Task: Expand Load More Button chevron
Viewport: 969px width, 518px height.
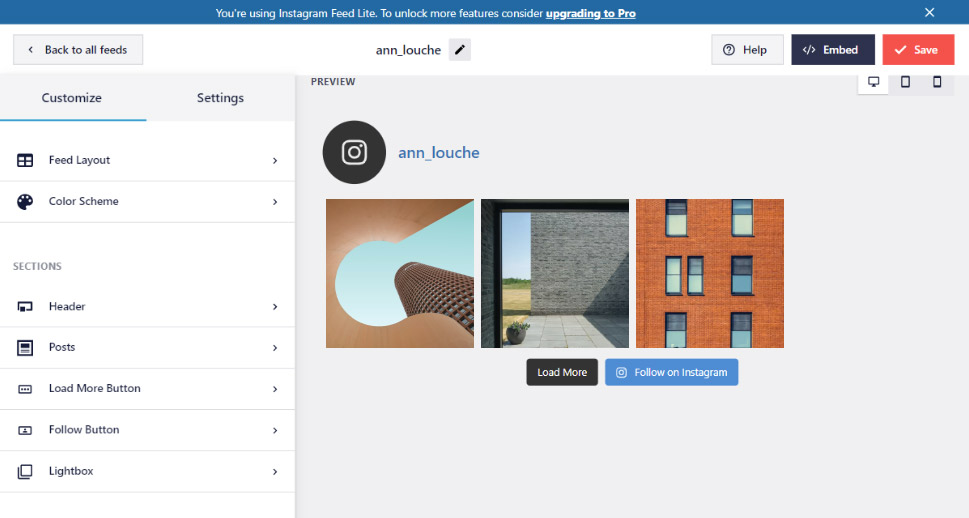Action: point(275,389)
